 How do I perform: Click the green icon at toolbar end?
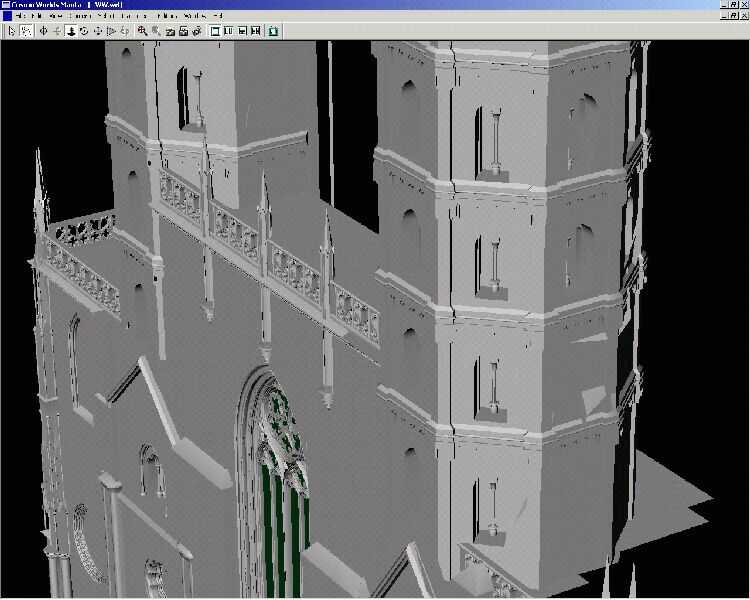273,31
